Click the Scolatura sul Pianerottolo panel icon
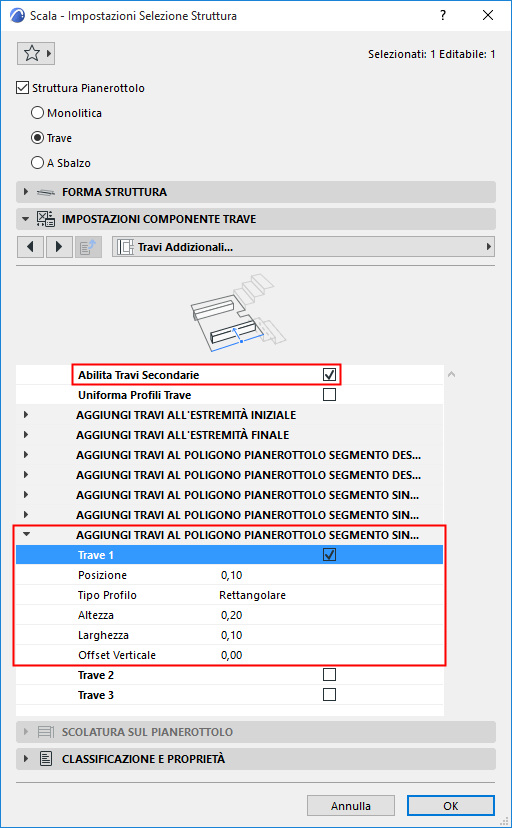This screenshot has height=828, width=512. pos(46,732)
